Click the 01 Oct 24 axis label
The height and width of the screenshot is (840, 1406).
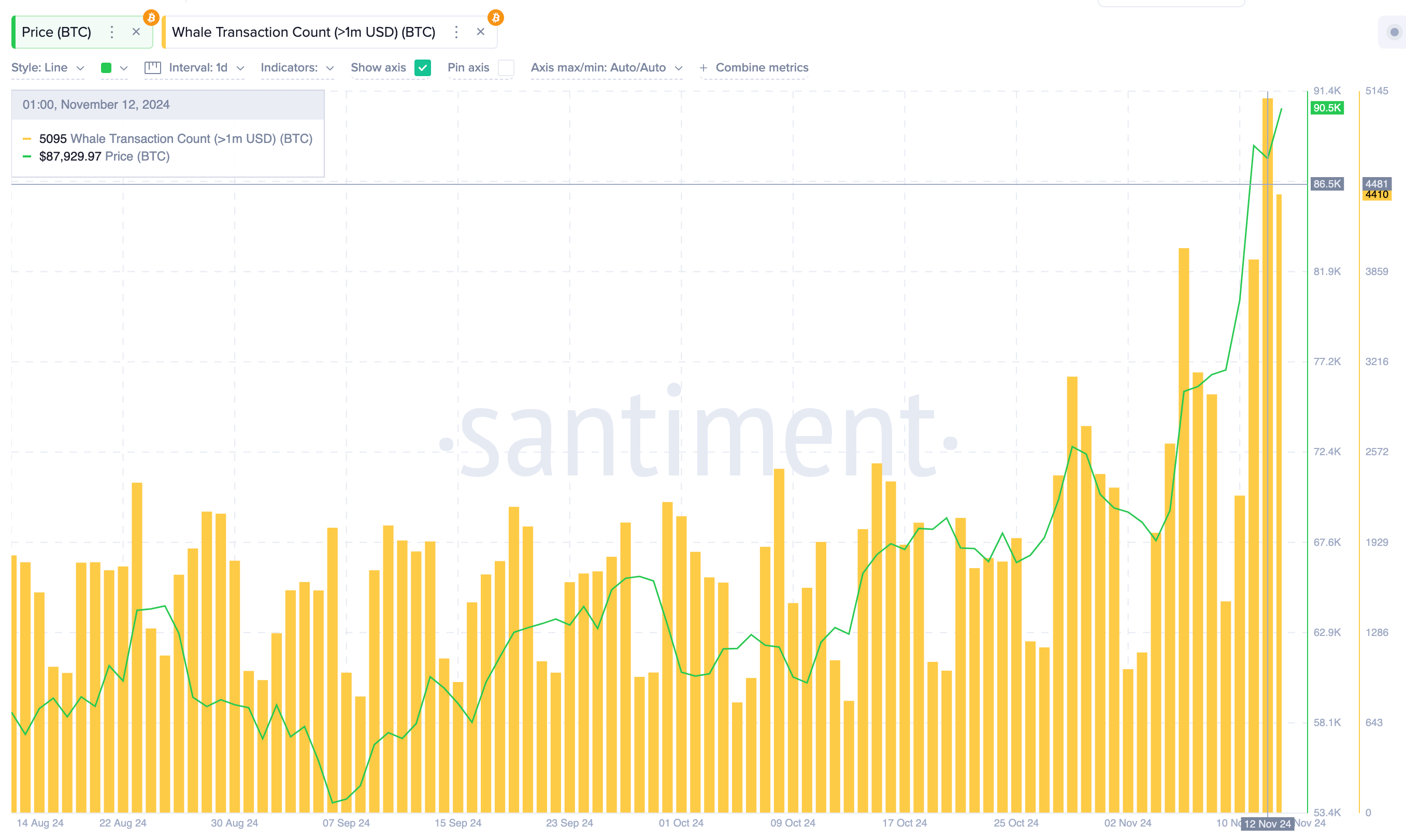pyautogui.click(x=681, y=823)
